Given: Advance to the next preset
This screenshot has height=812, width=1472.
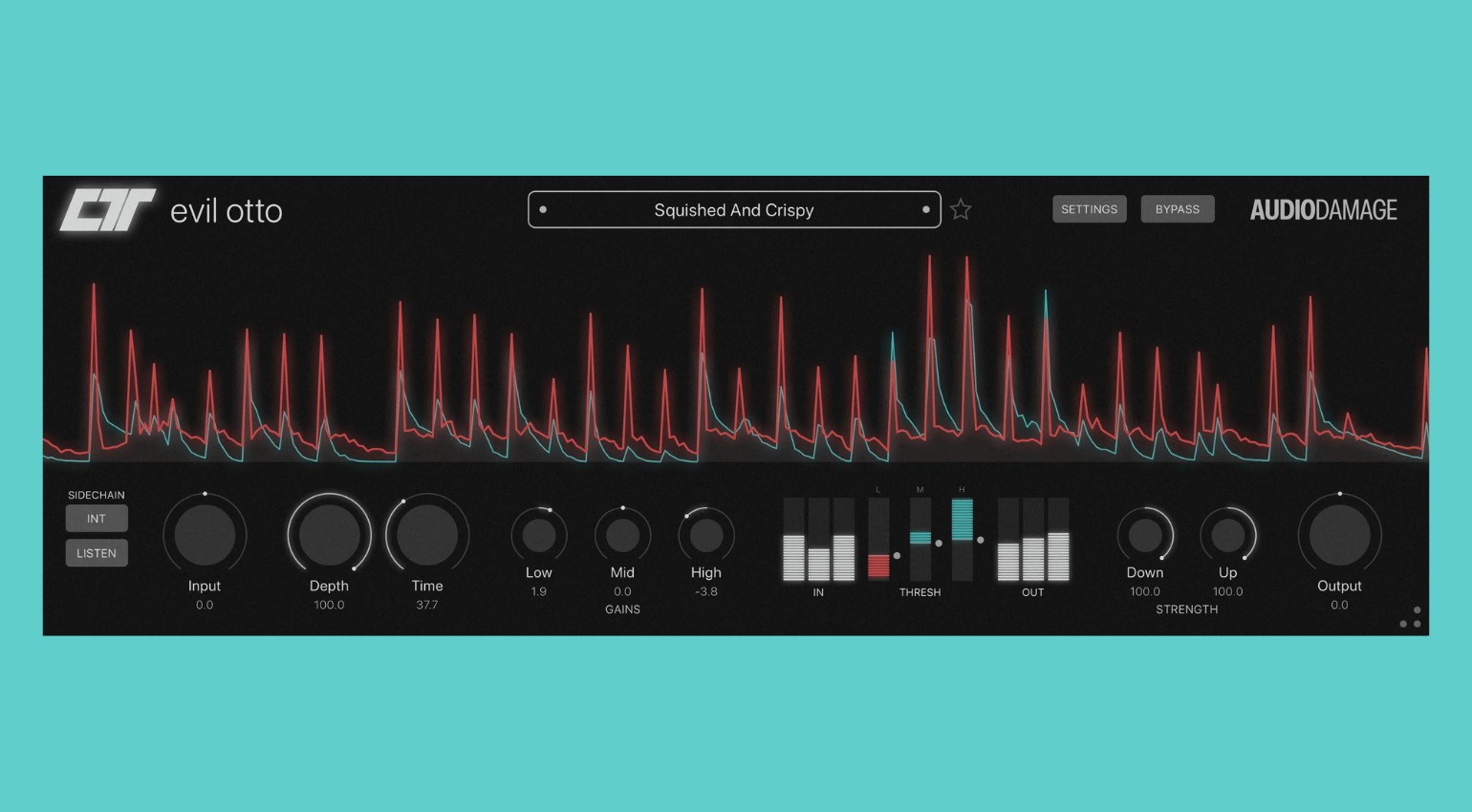Looking at the screenshot, I should click(925, 209).
